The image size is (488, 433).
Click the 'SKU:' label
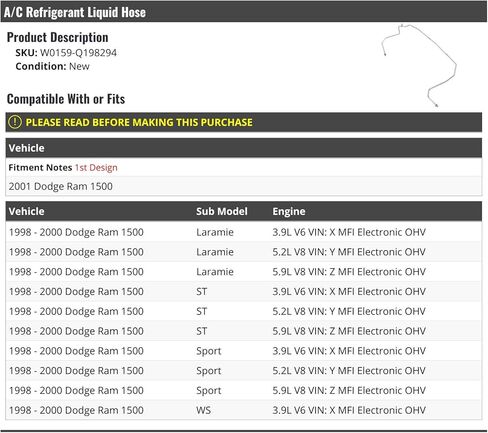click(26, 53)
